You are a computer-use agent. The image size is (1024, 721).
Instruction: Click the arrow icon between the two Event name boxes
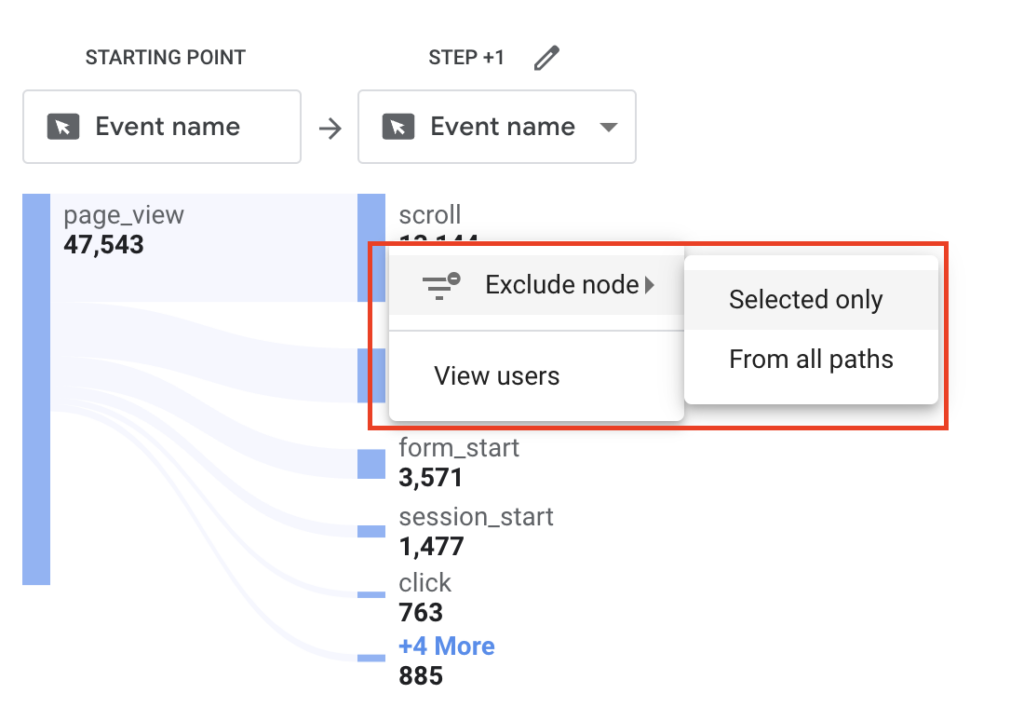pyautogui.click(x=329, y=128)
